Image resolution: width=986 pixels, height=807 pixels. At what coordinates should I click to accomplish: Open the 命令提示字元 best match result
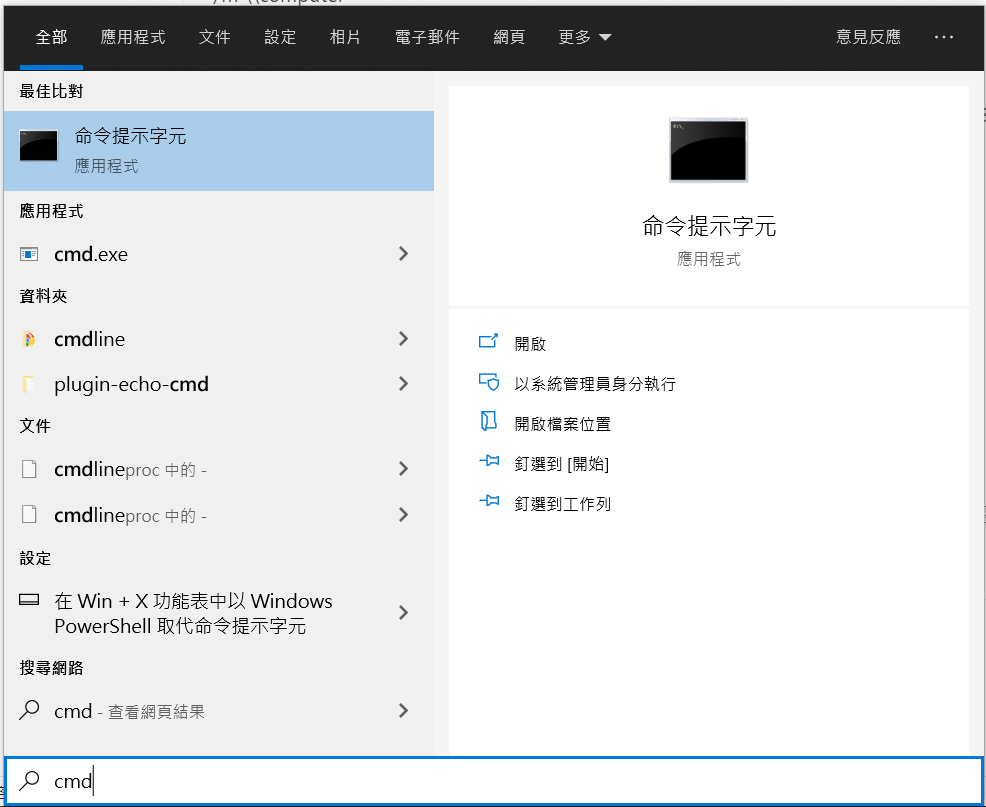219,151
